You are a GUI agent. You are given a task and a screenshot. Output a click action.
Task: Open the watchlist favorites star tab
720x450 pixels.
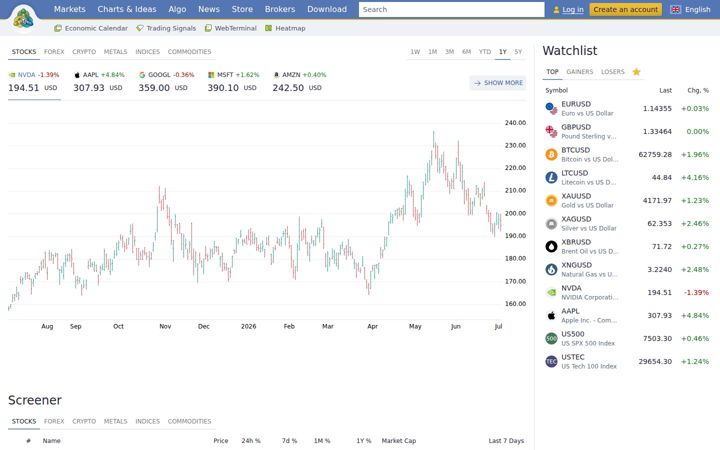[636, 72]
